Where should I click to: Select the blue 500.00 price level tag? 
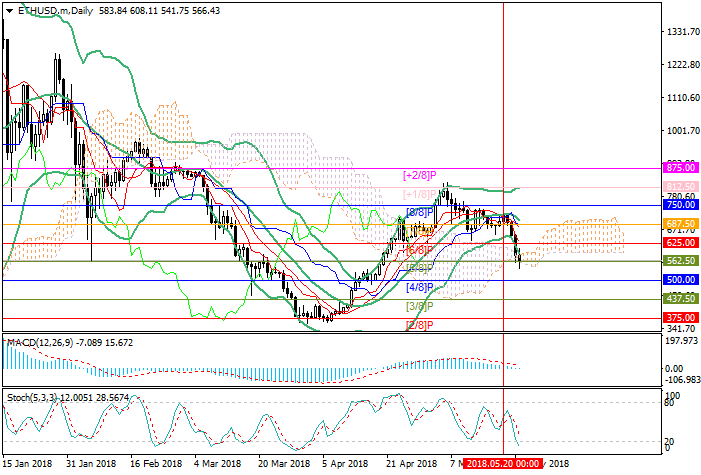click(x=680, y=280)
